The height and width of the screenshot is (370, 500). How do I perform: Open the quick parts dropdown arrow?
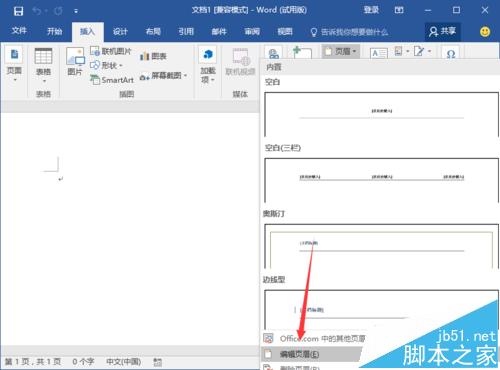pos(407,51)
